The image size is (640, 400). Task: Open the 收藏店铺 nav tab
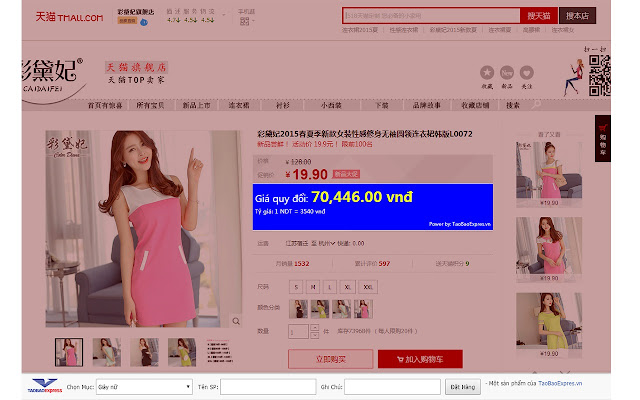475,105
